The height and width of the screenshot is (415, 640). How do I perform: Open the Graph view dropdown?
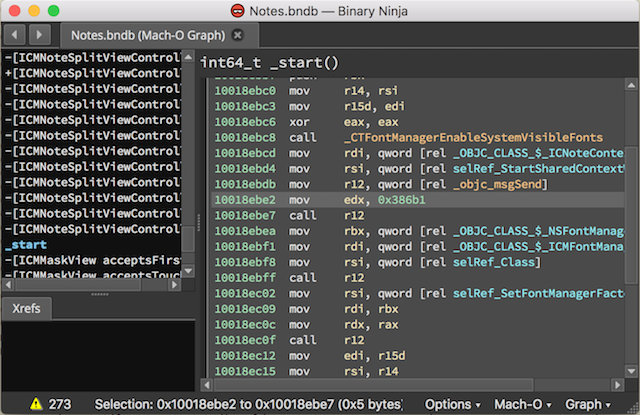[x=588, y=404]
